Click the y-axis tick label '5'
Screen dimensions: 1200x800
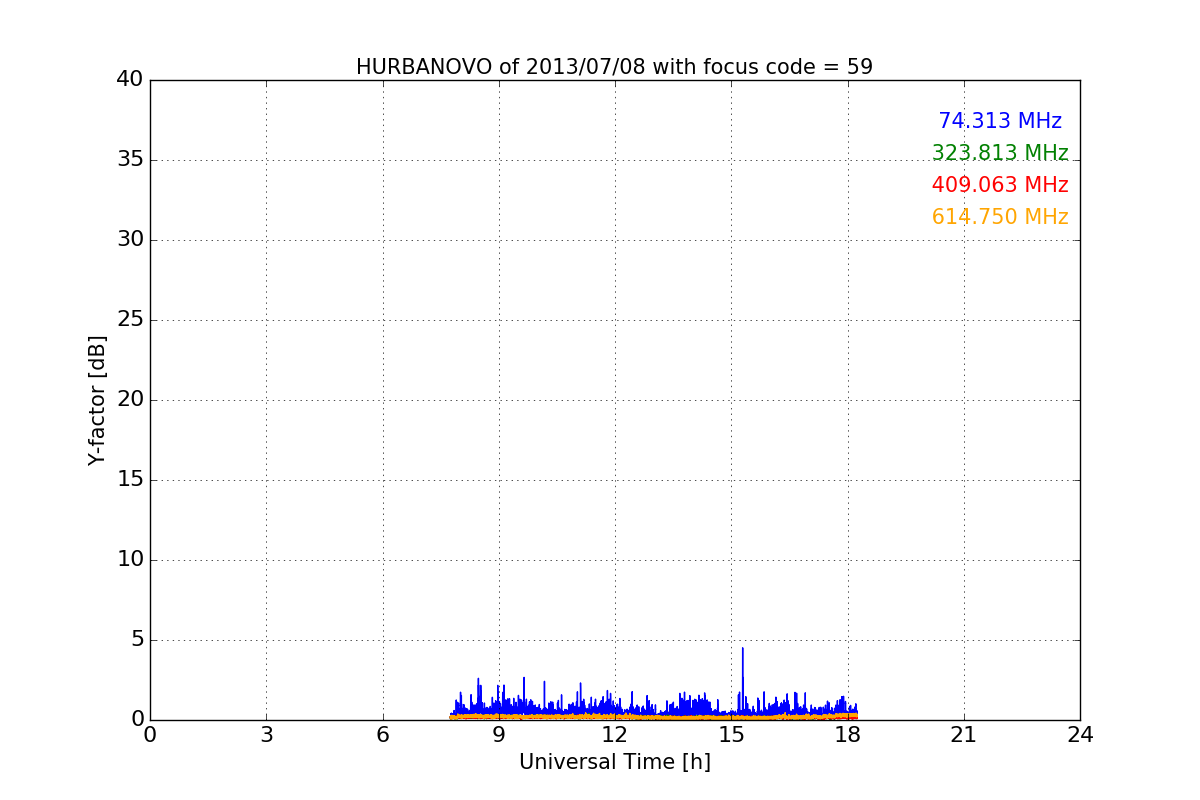coord(137,640)
